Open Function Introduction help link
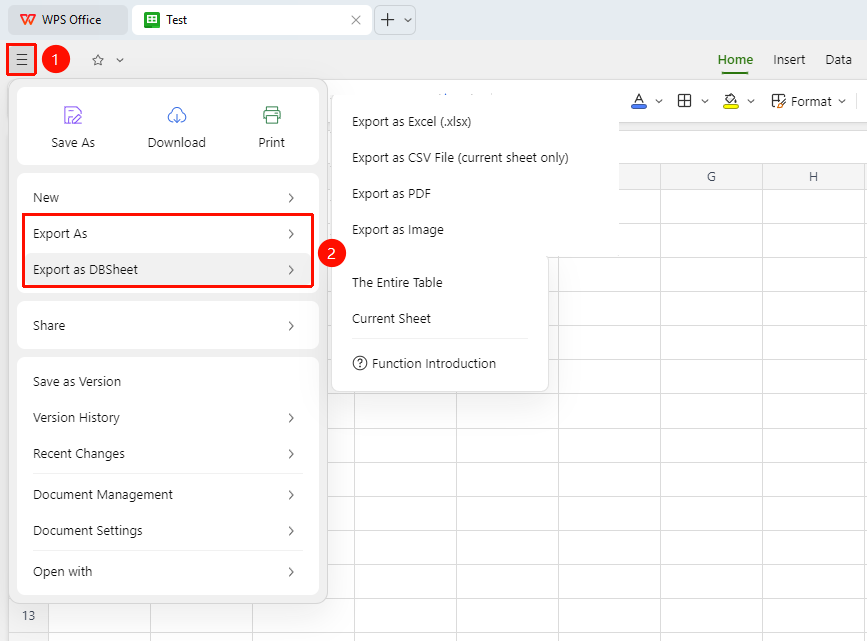The height and width of the screenshot is (641, 867). click(424, 363)
